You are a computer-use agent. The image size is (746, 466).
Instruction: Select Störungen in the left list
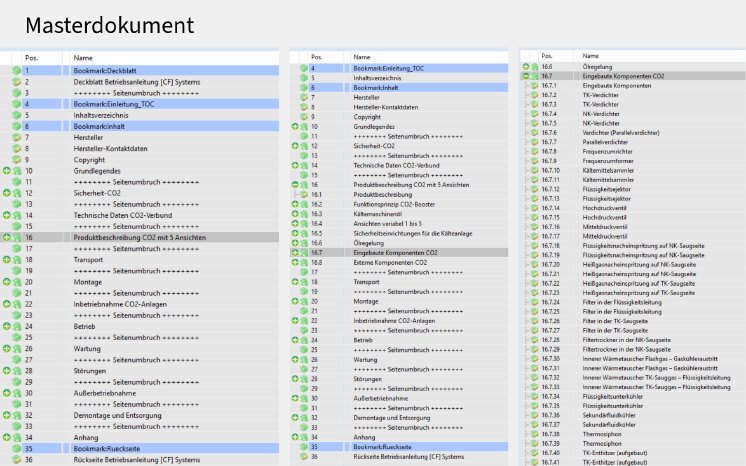tap(139, 371)
